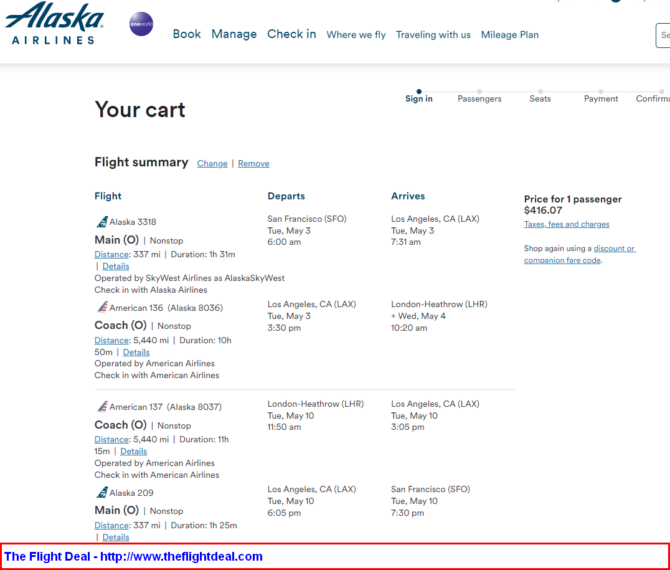
Task: Click Operated by SkyWest Airlines text
Action: click(189, 278)
